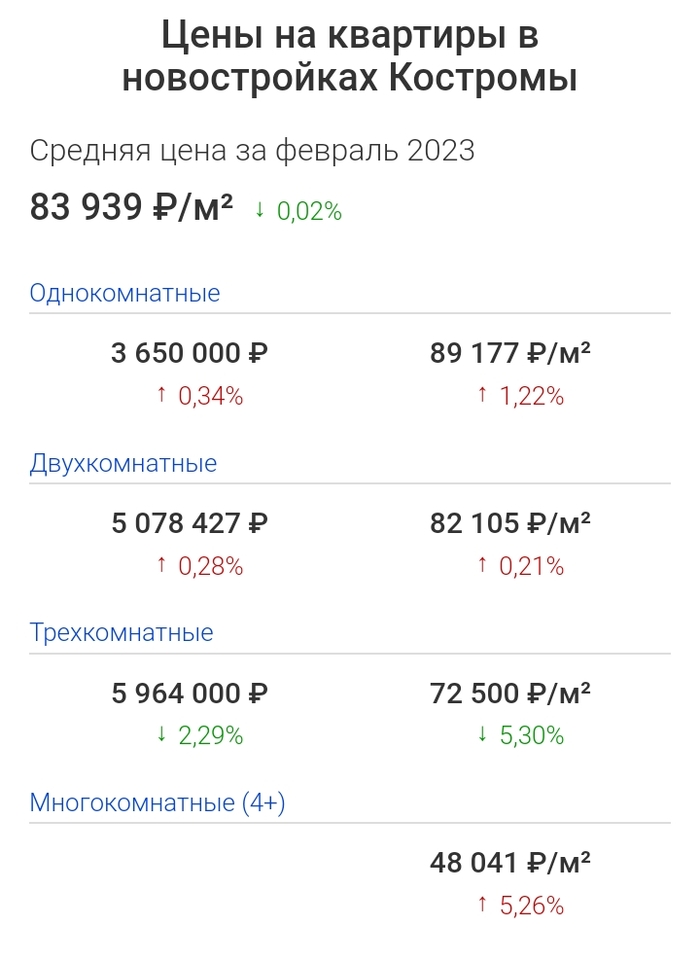Click the green down arrow beside 0,02%
Viewport: 700px width, 961px height.
click(x=260, y=210)
